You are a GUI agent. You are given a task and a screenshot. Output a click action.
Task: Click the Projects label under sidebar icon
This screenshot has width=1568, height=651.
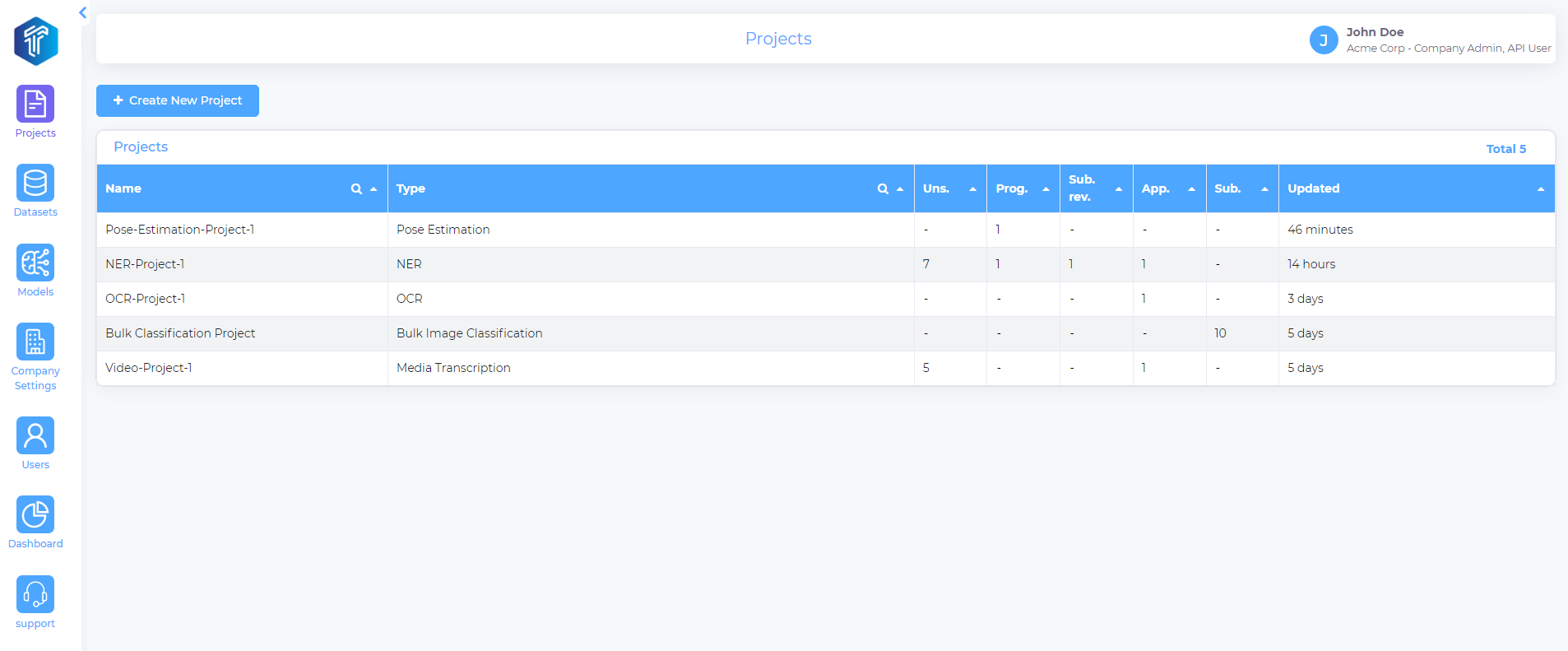(x=35, y=133)
